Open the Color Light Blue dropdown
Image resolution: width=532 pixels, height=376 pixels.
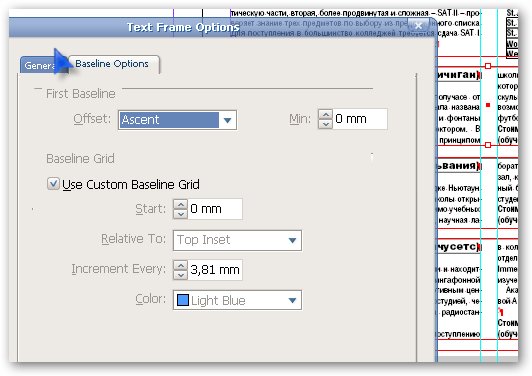click(237, 300)
